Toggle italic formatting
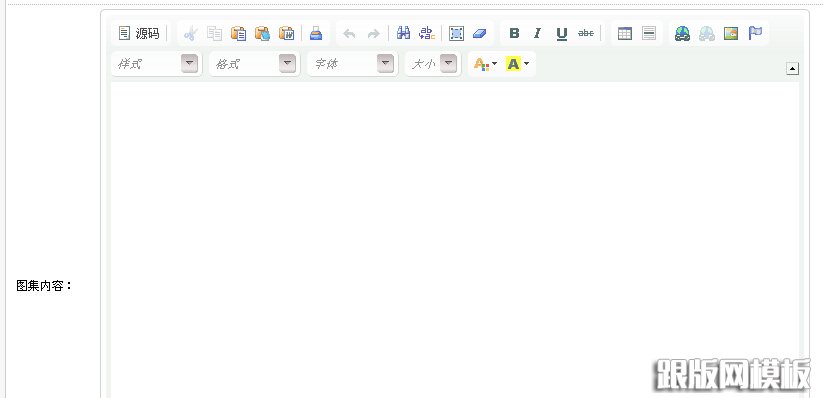This screenshot has height=398, width=823. [537, 34]
